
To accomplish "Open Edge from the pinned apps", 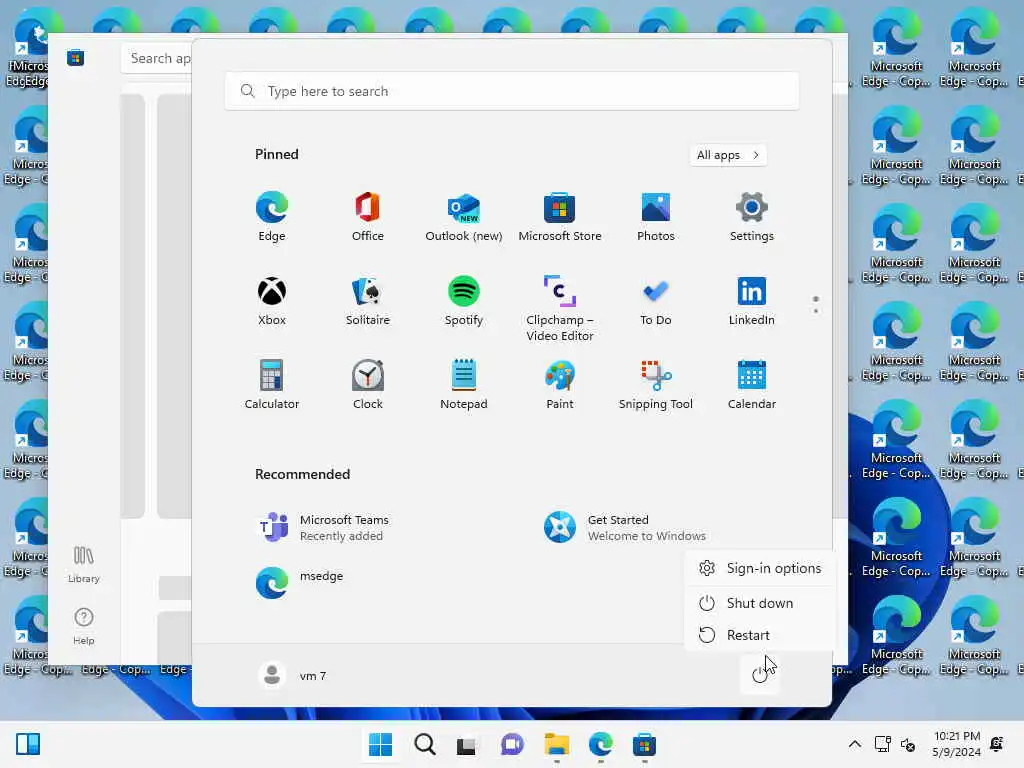I will point(272,217).
